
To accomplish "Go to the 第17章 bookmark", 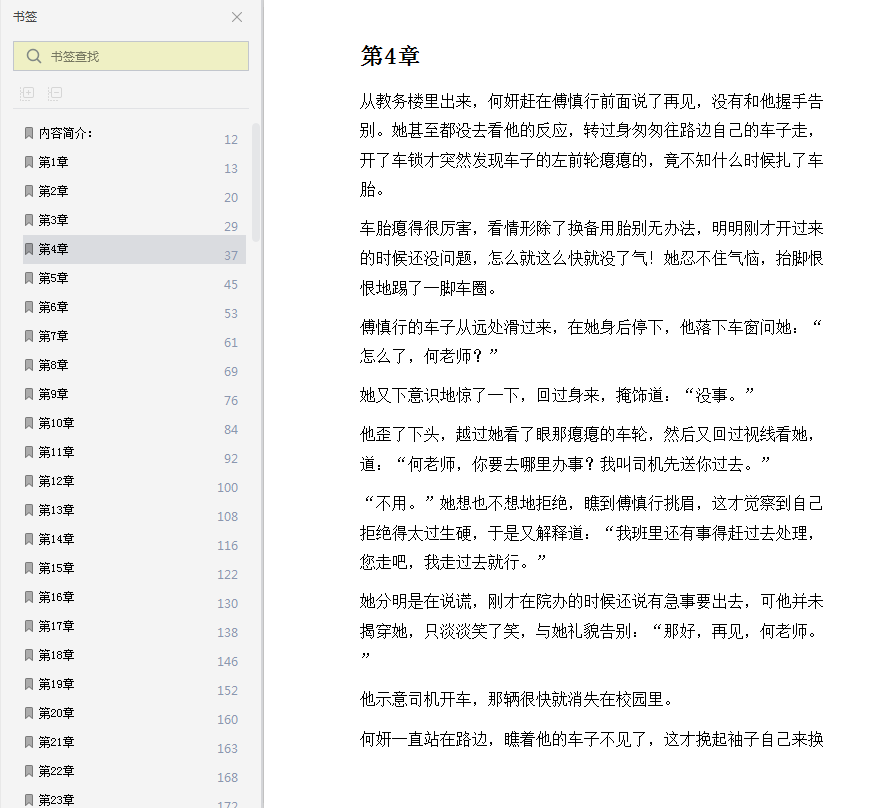I will coord(134,626).
